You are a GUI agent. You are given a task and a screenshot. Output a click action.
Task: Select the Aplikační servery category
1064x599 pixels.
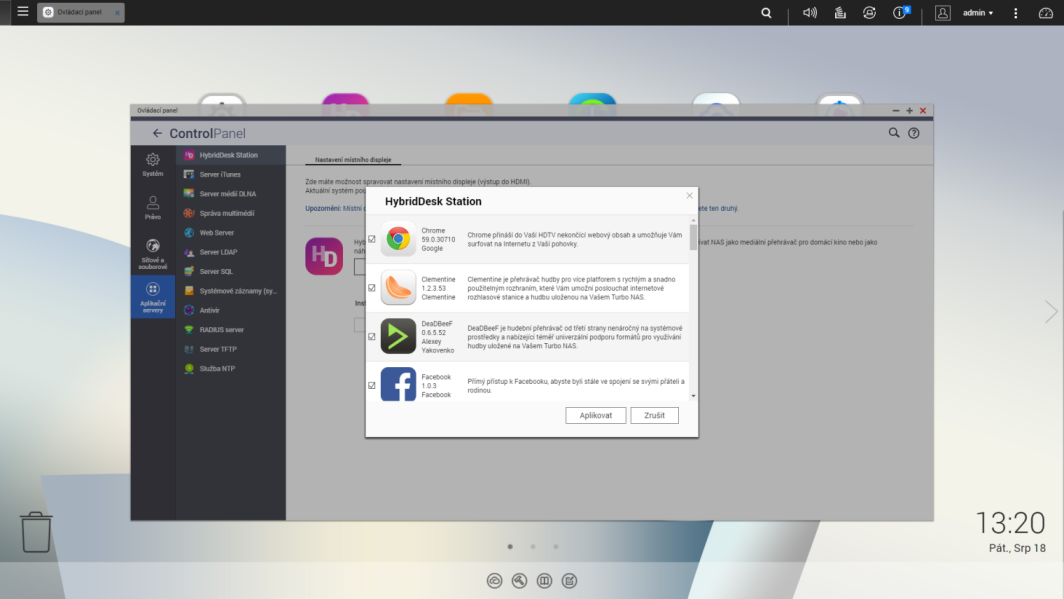pyautogui.click(x=153, y=296)
